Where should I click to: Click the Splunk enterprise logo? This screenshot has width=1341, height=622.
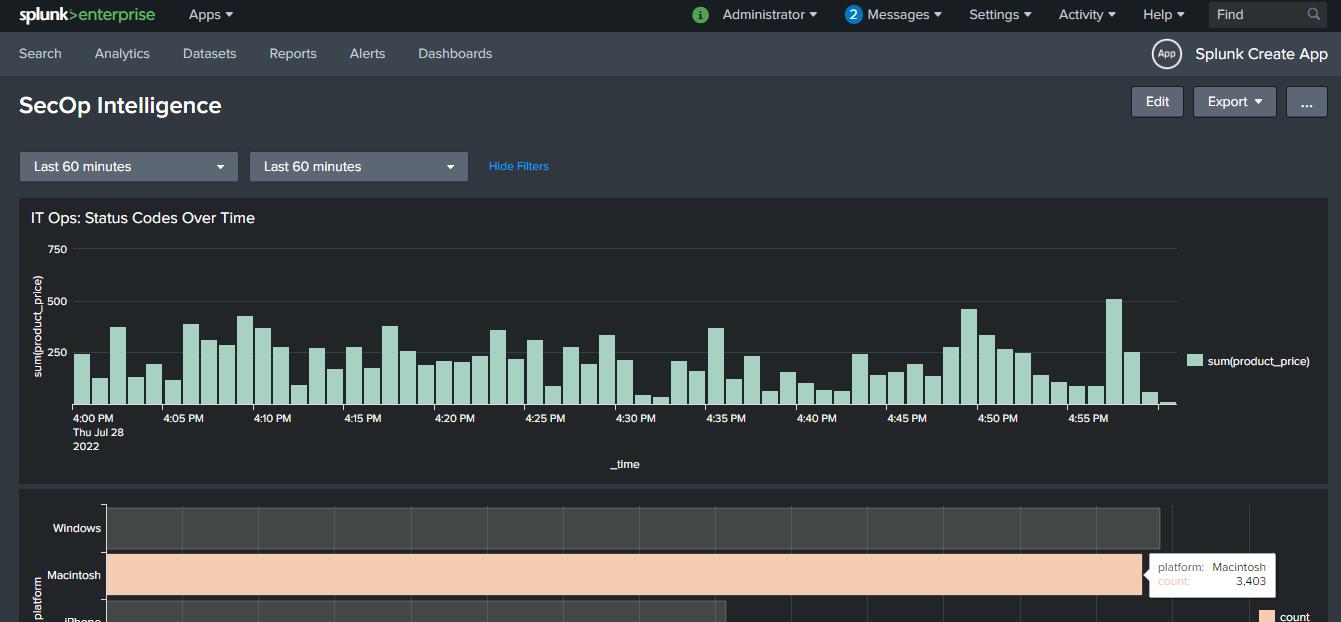(87, 15)
